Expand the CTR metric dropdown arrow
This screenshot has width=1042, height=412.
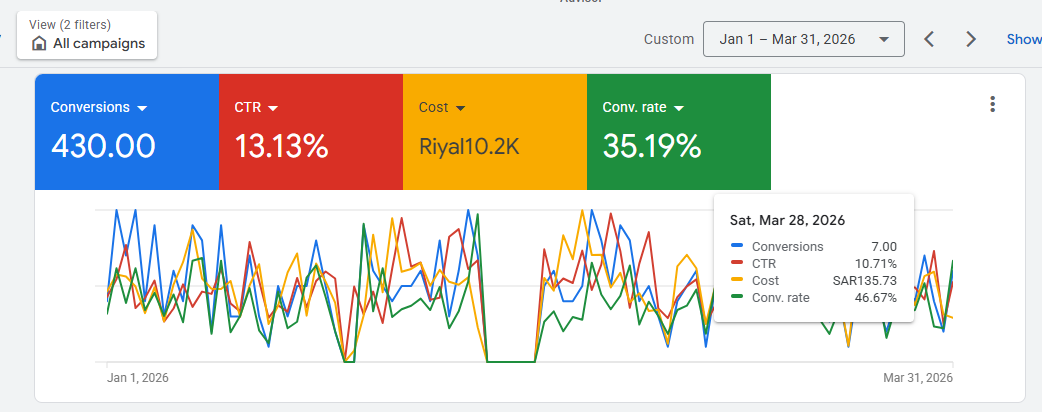tap(272, 108)
